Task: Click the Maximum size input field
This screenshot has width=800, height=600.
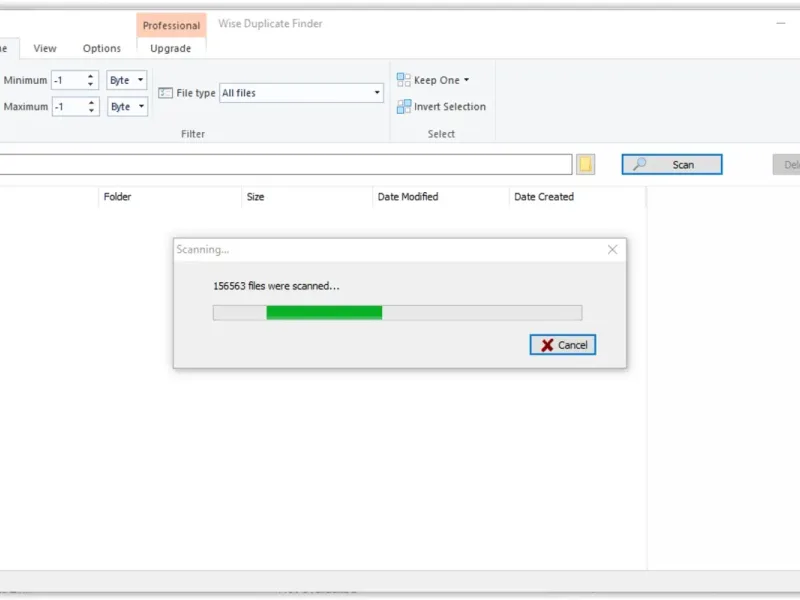Action: [x=69, y=107]
